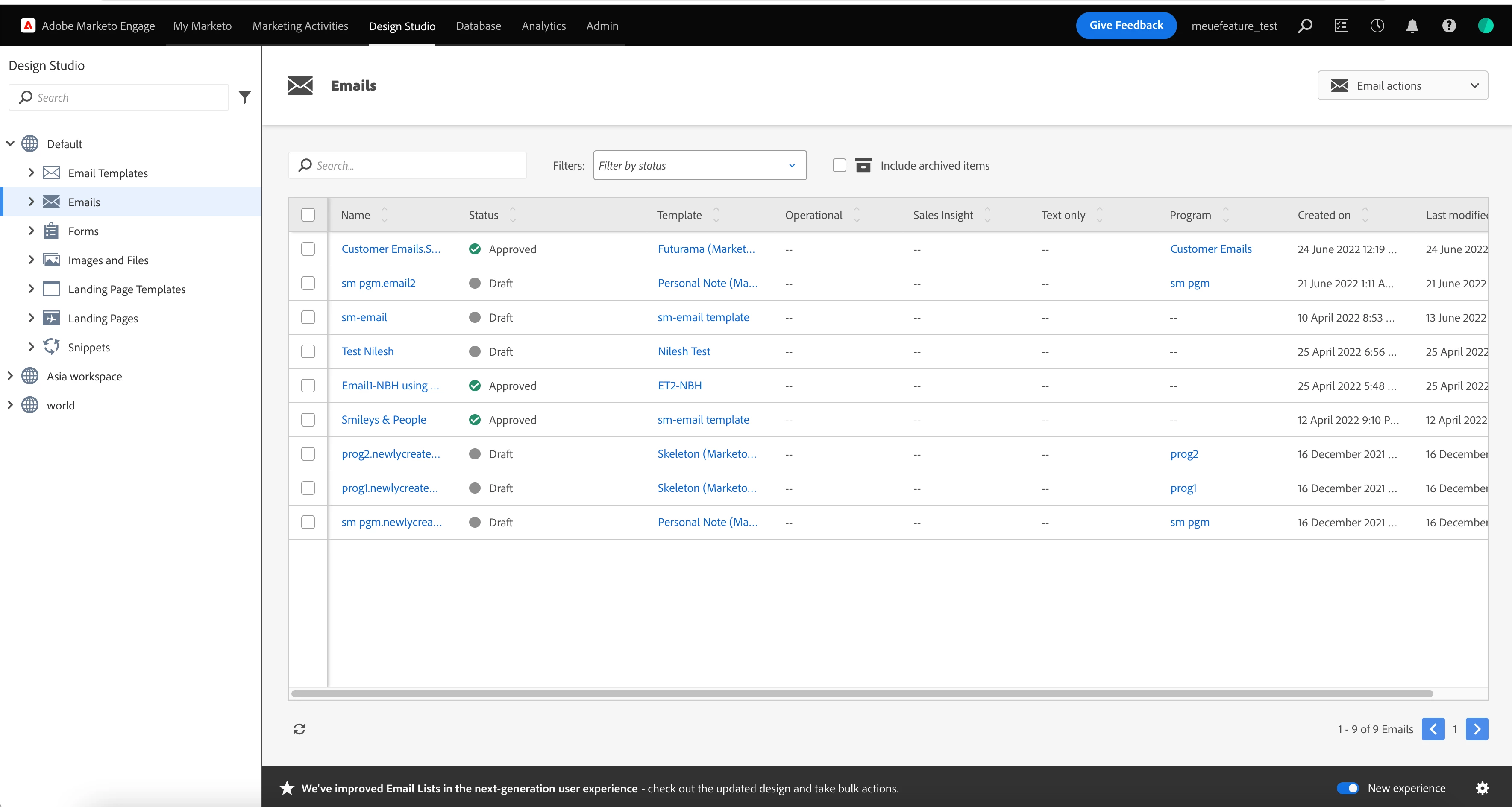Image resolution: width=1512 pixels, height=807 pixels.
Task: Click the checklist icon in top bar
Action: [x=1341, y=26]
